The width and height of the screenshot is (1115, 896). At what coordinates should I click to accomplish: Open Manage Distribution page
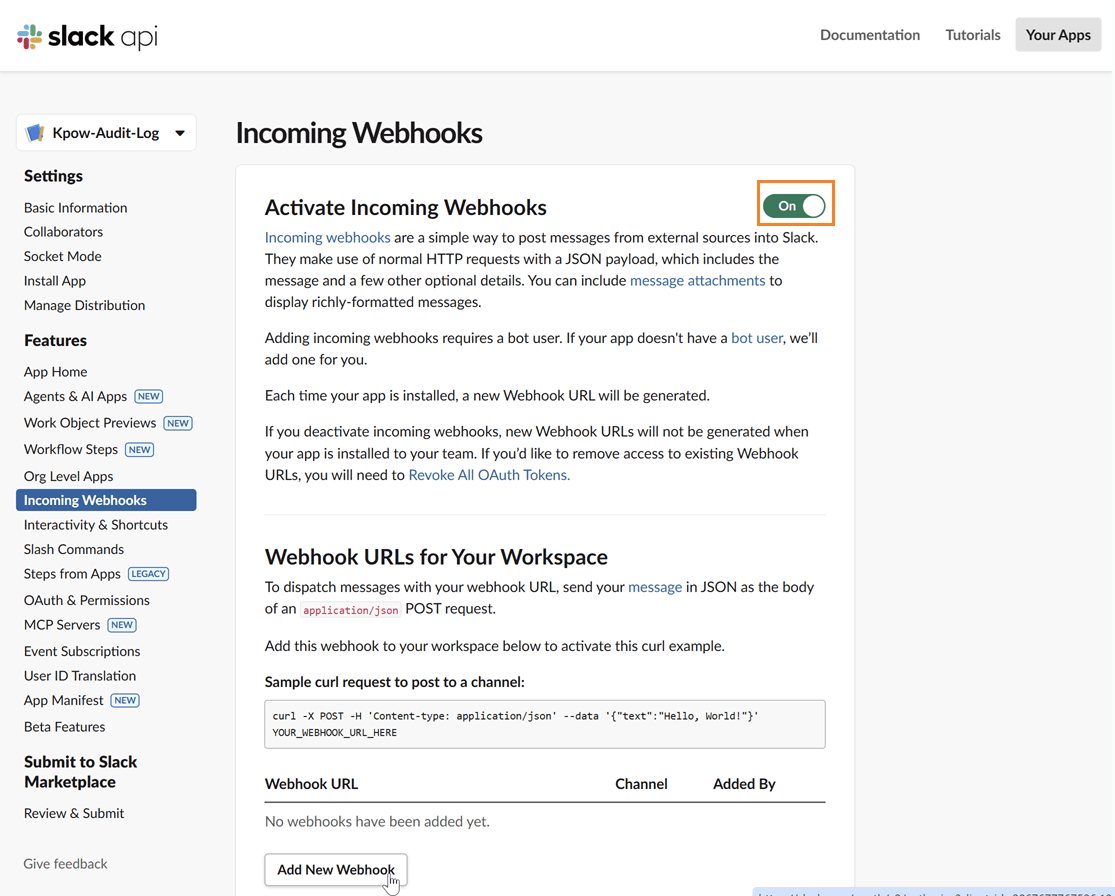85,305
